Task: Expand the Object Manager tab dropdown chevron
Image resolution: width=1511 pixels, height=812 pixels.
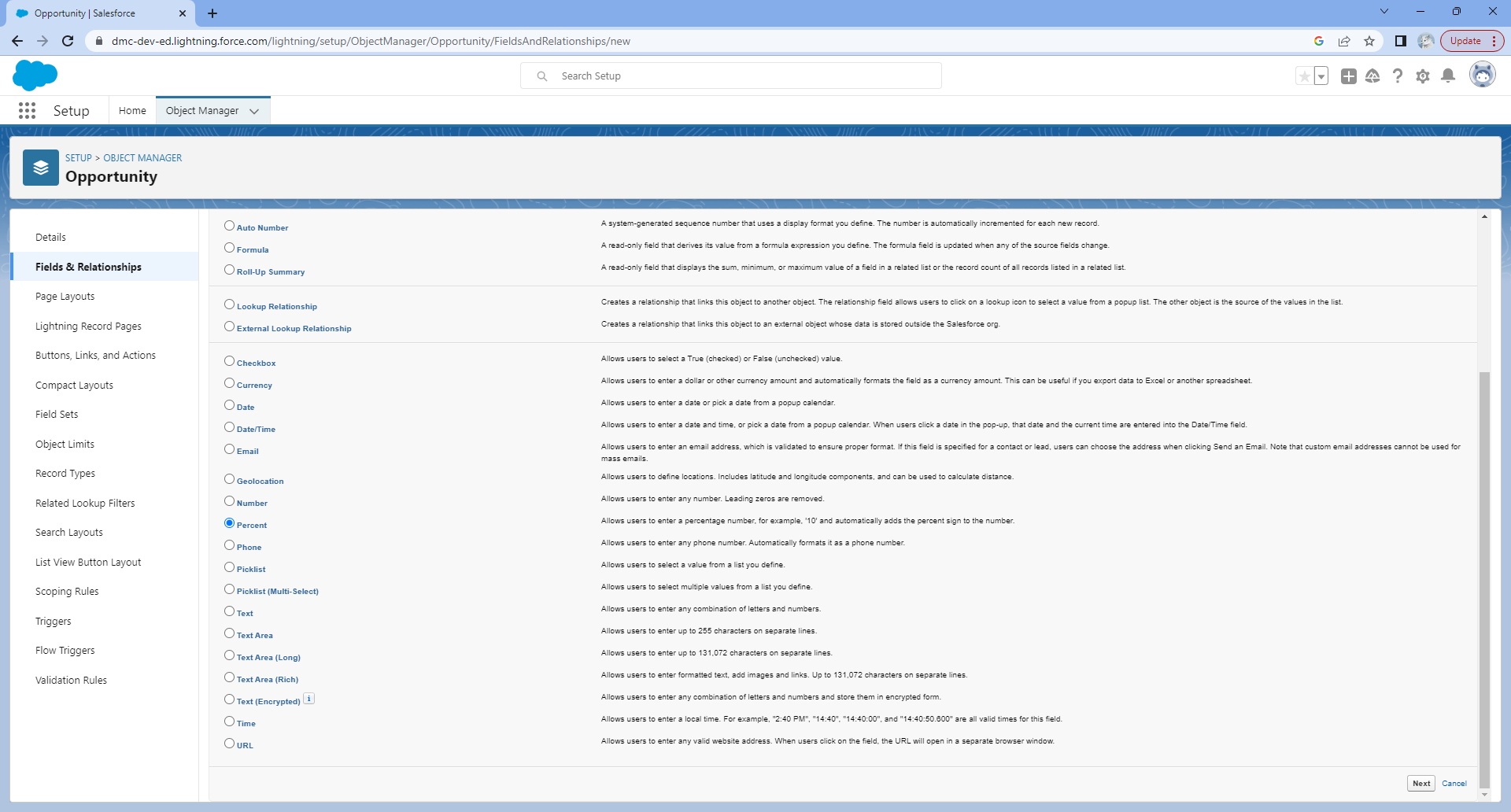Action: [x=254, y=112]
